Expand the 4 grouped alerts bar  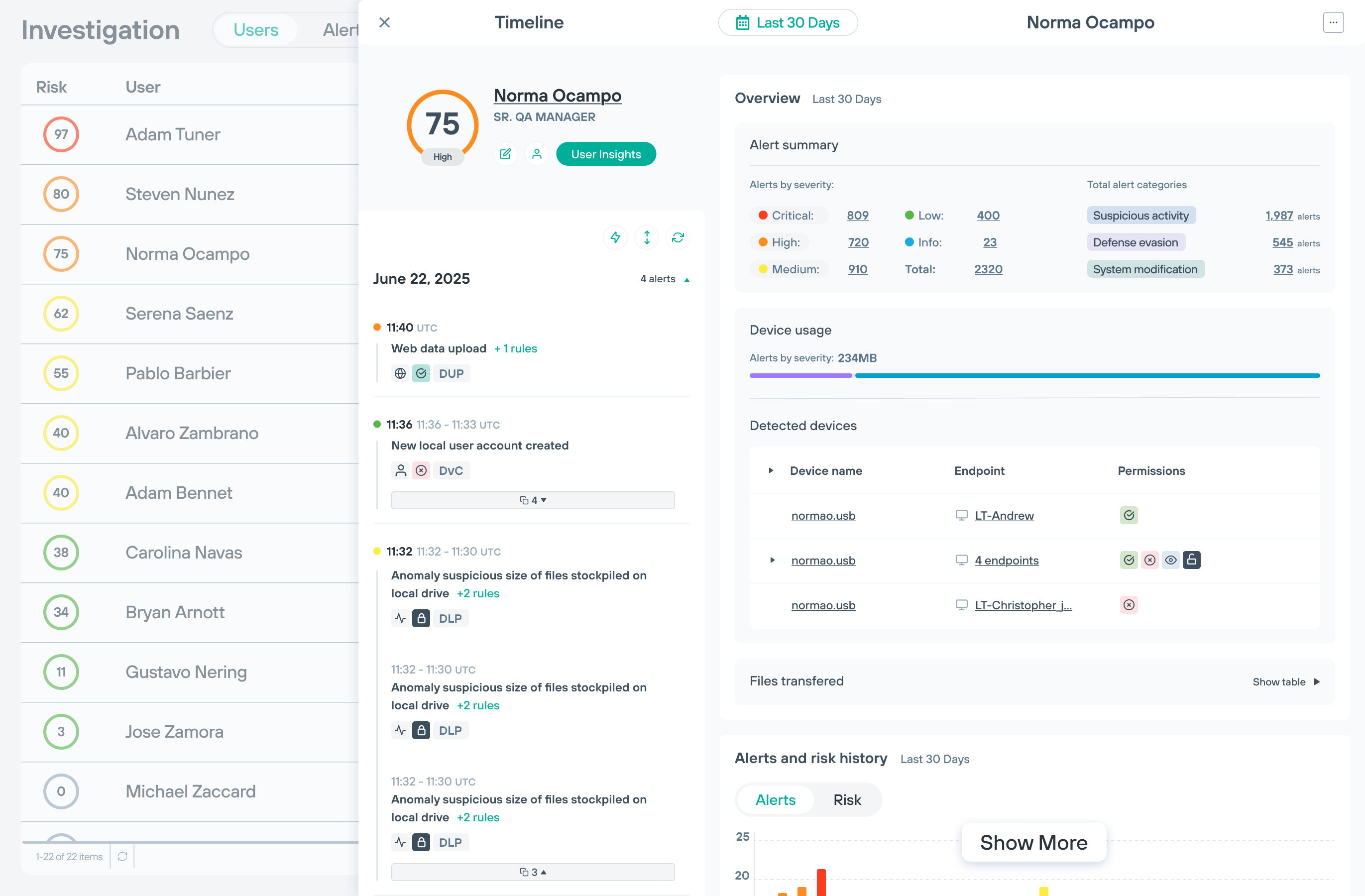tap(532, 500)
